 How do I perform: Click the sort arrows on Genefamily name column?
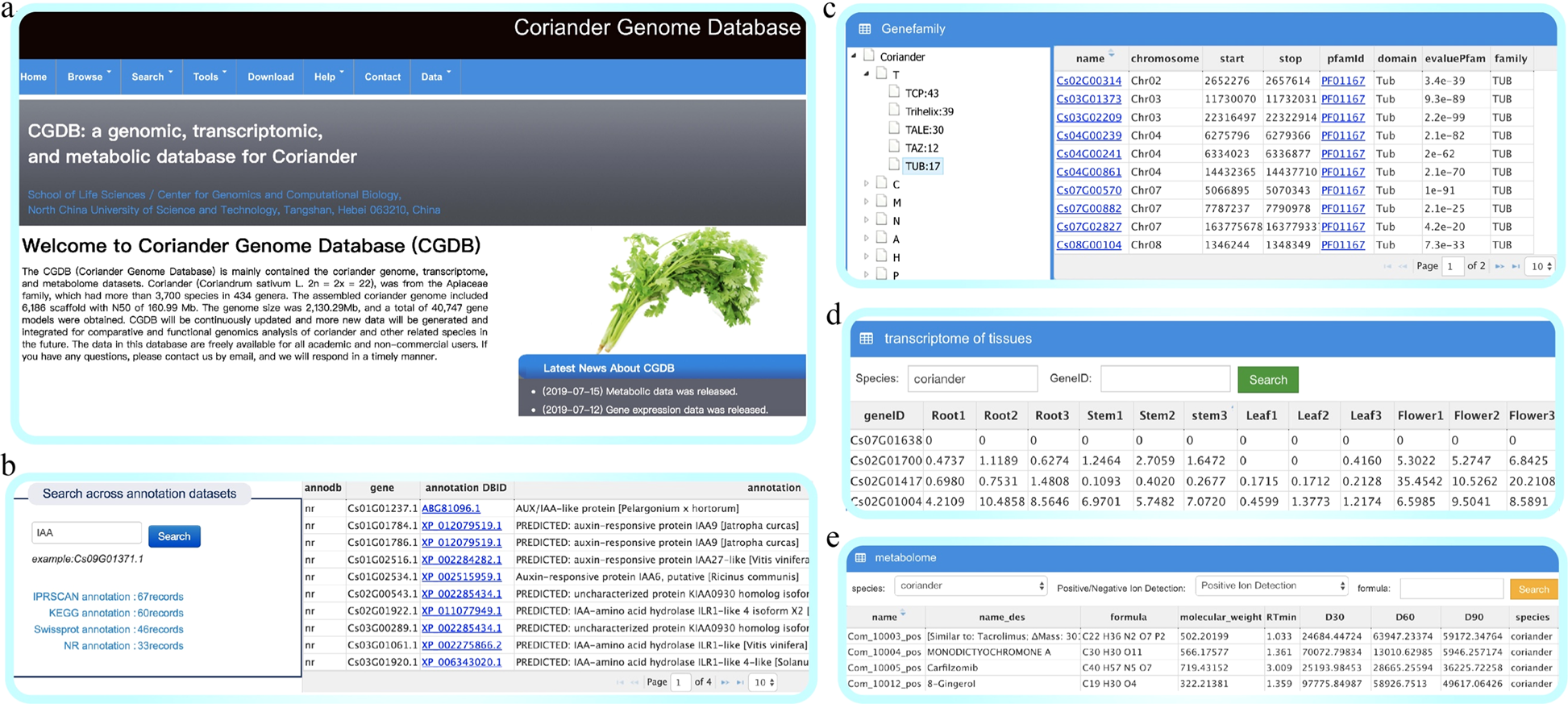click(x=1112, y=55)
